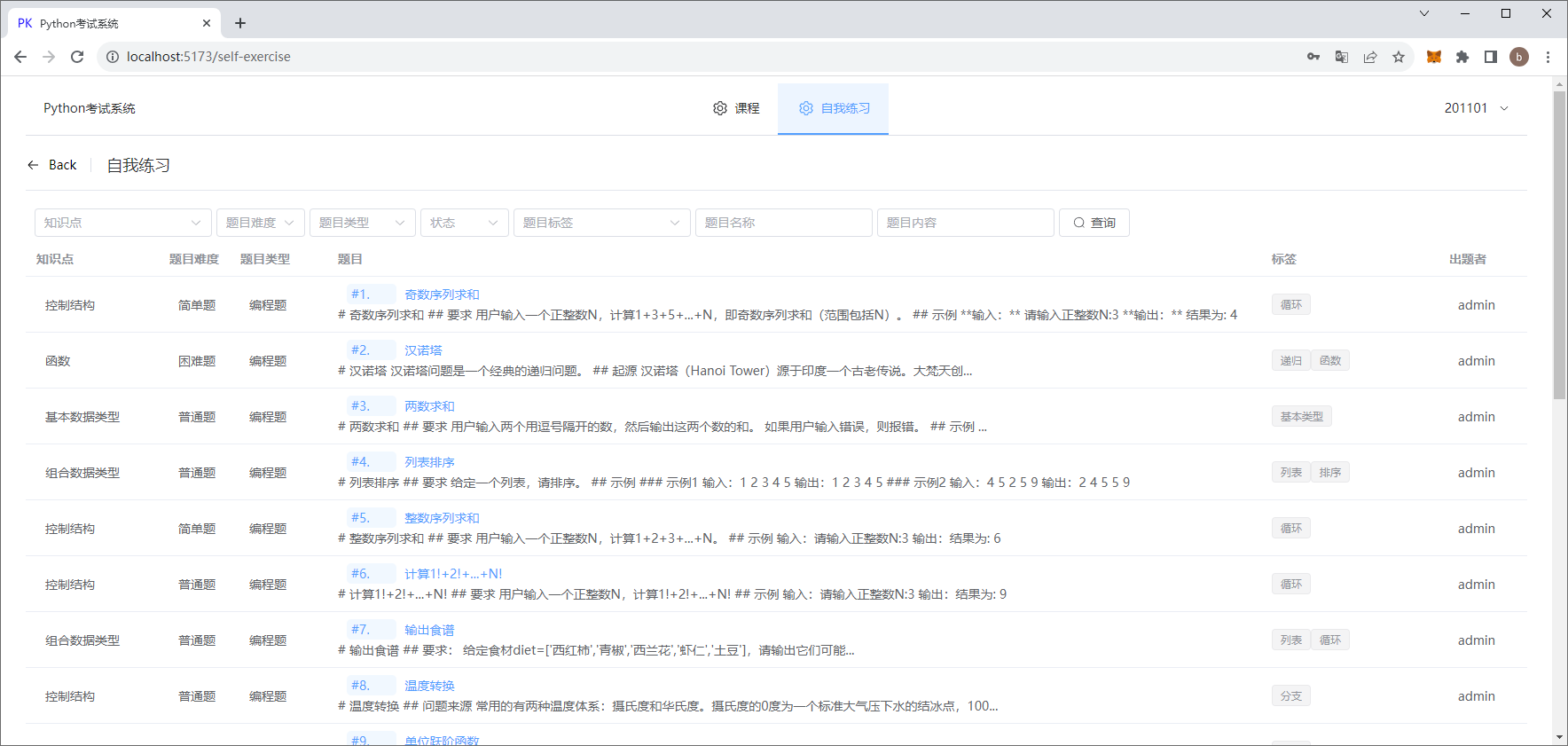Click the browser forward arrow
Image resolution: width=1568 pixels, height=746 pixels.
pos(49,57)
